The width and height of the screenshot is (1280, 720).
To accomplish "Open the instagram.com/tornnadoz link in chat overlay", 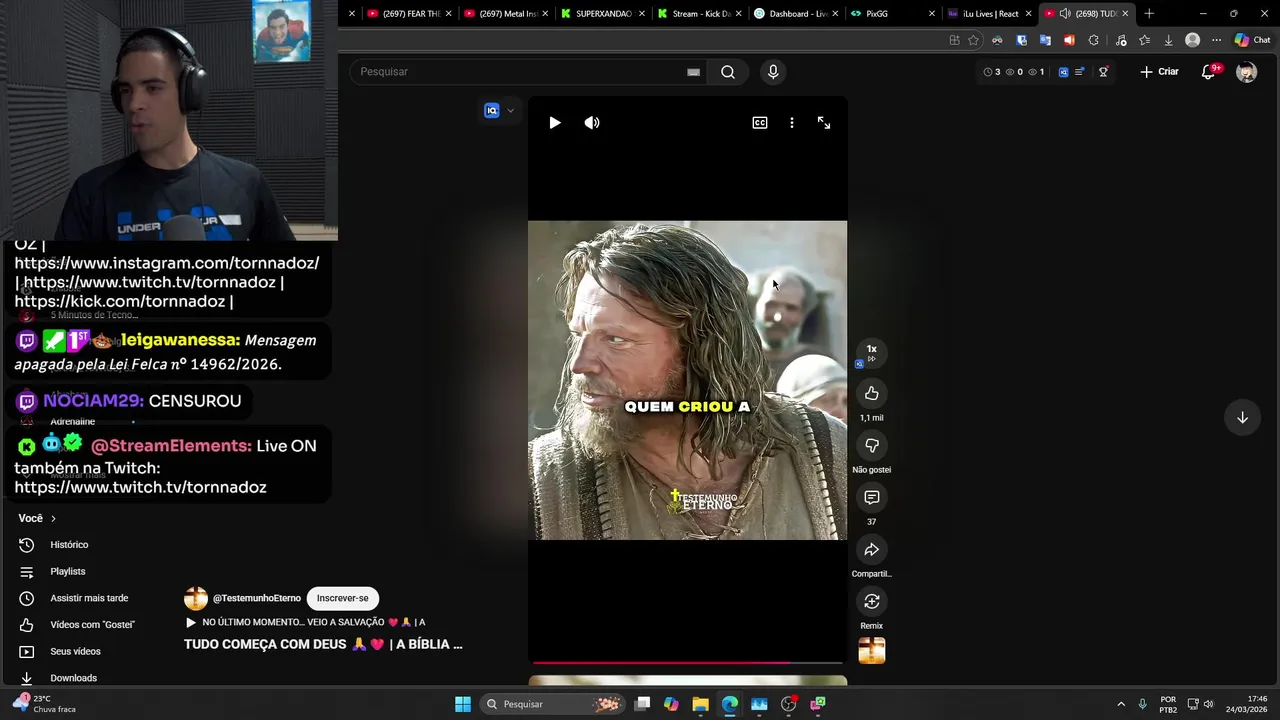I will point(167,263).
